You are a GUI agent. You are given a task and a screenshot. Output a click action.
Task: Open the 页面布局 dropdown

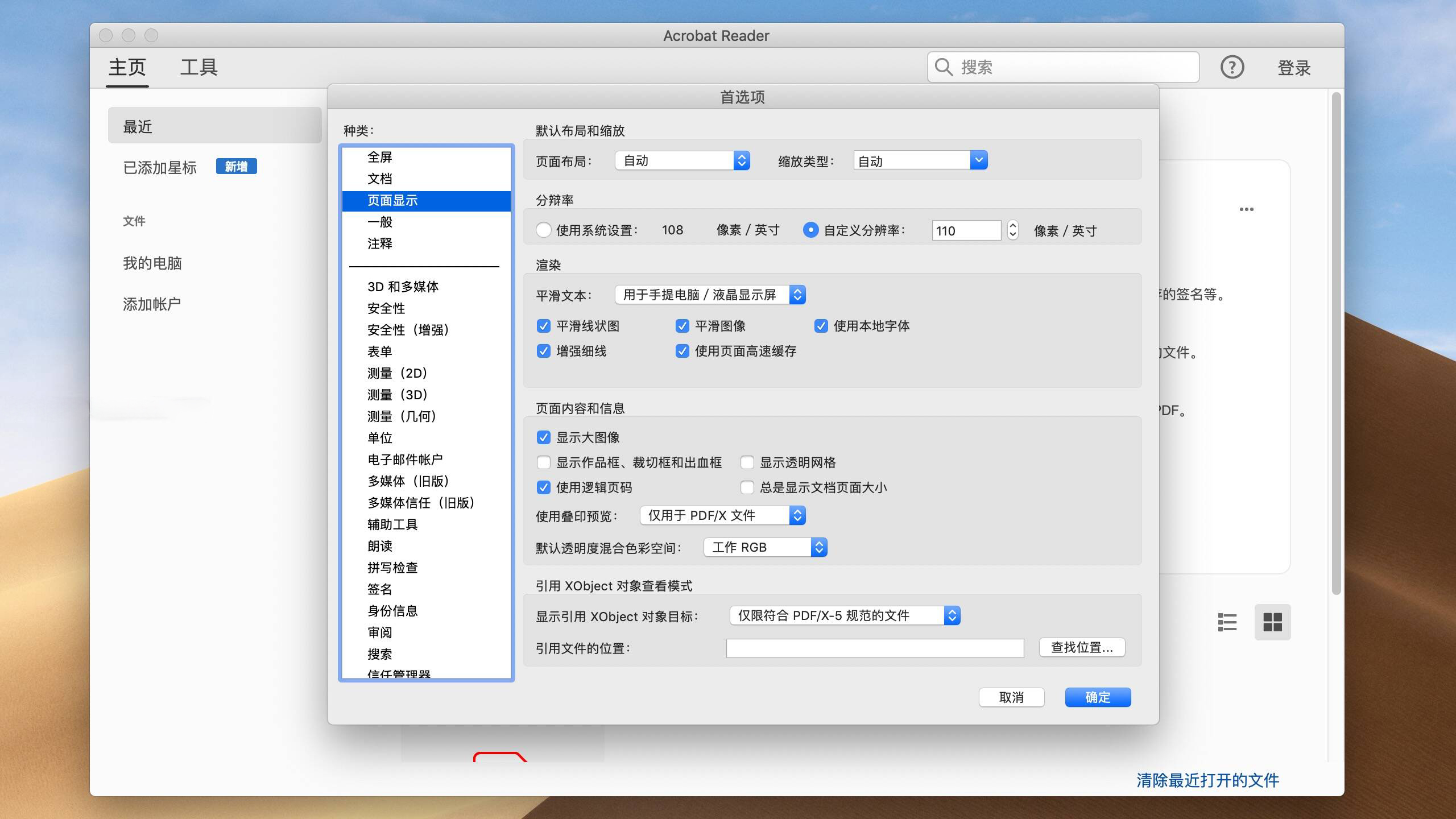click(682, 161)
